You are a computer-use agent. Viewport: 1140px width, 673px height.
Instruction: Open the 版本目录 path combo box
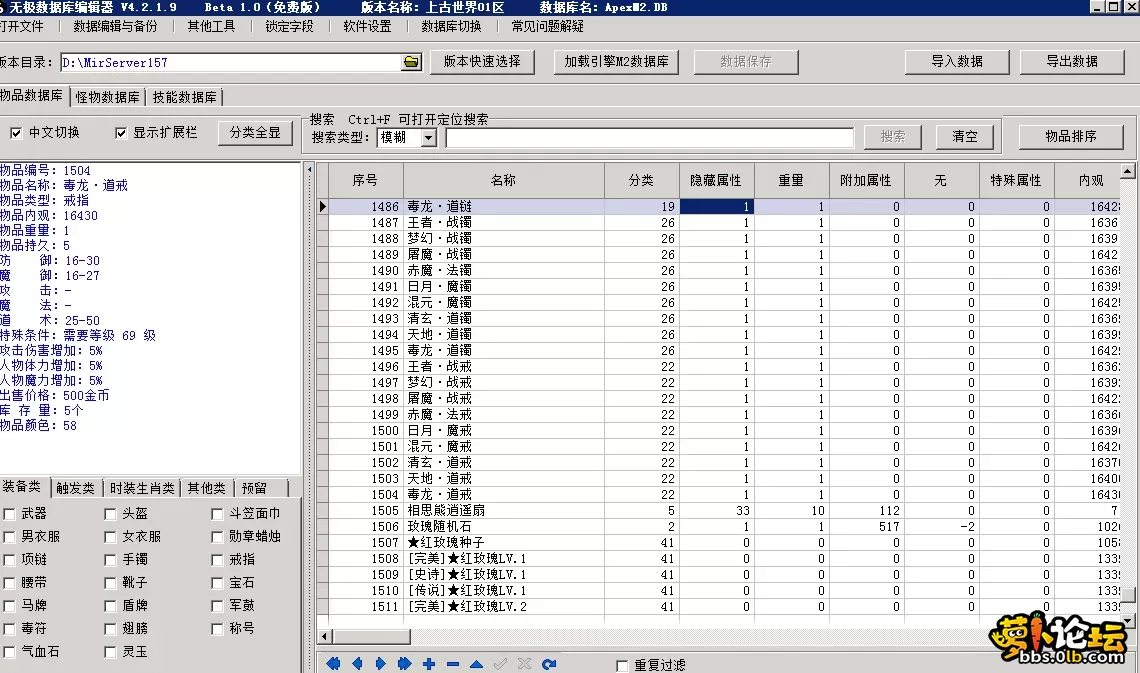230,63
